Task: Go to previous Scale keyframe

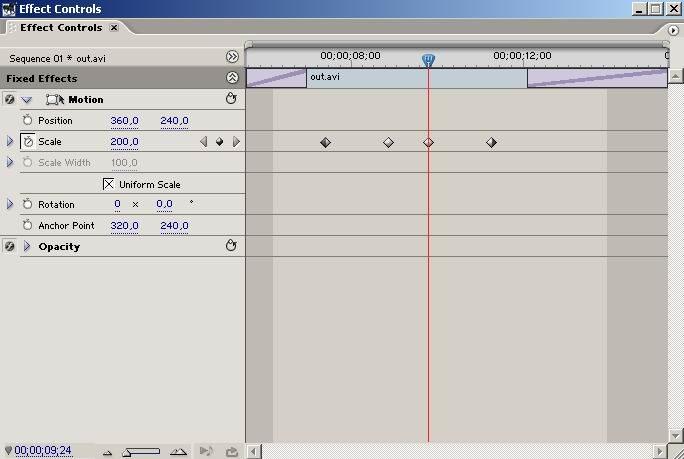Action: coord(204,142)
